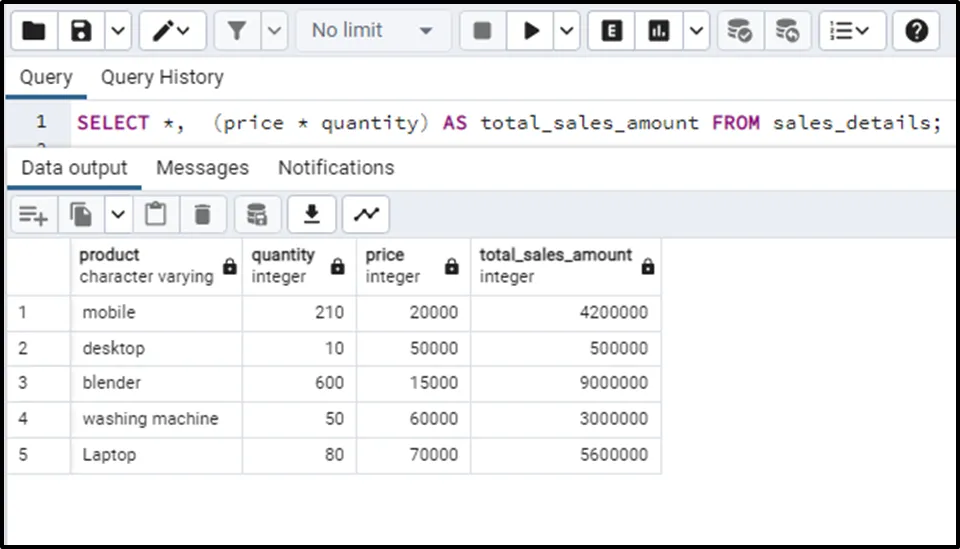The width and height of the screenshot is (960, 549).
Task: Click the Explain Analyze chart icon
Action: 659,31
